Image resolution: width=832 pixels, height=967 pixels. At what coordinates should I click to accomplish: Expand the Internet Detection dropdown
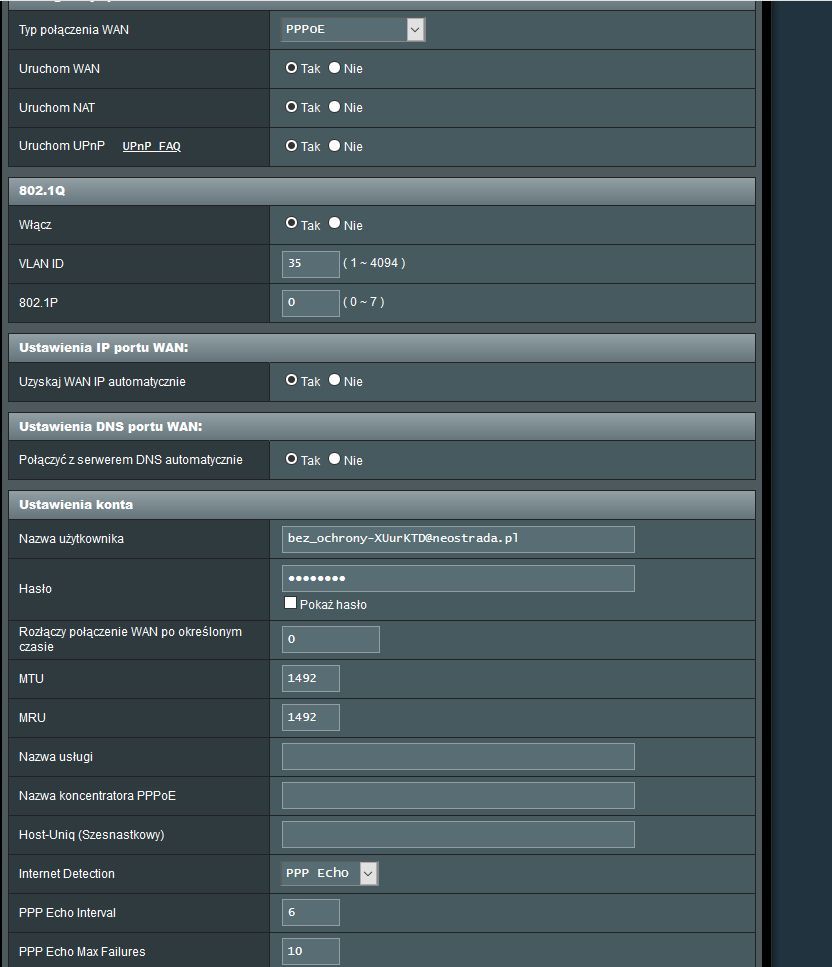[x=330, y=873]
